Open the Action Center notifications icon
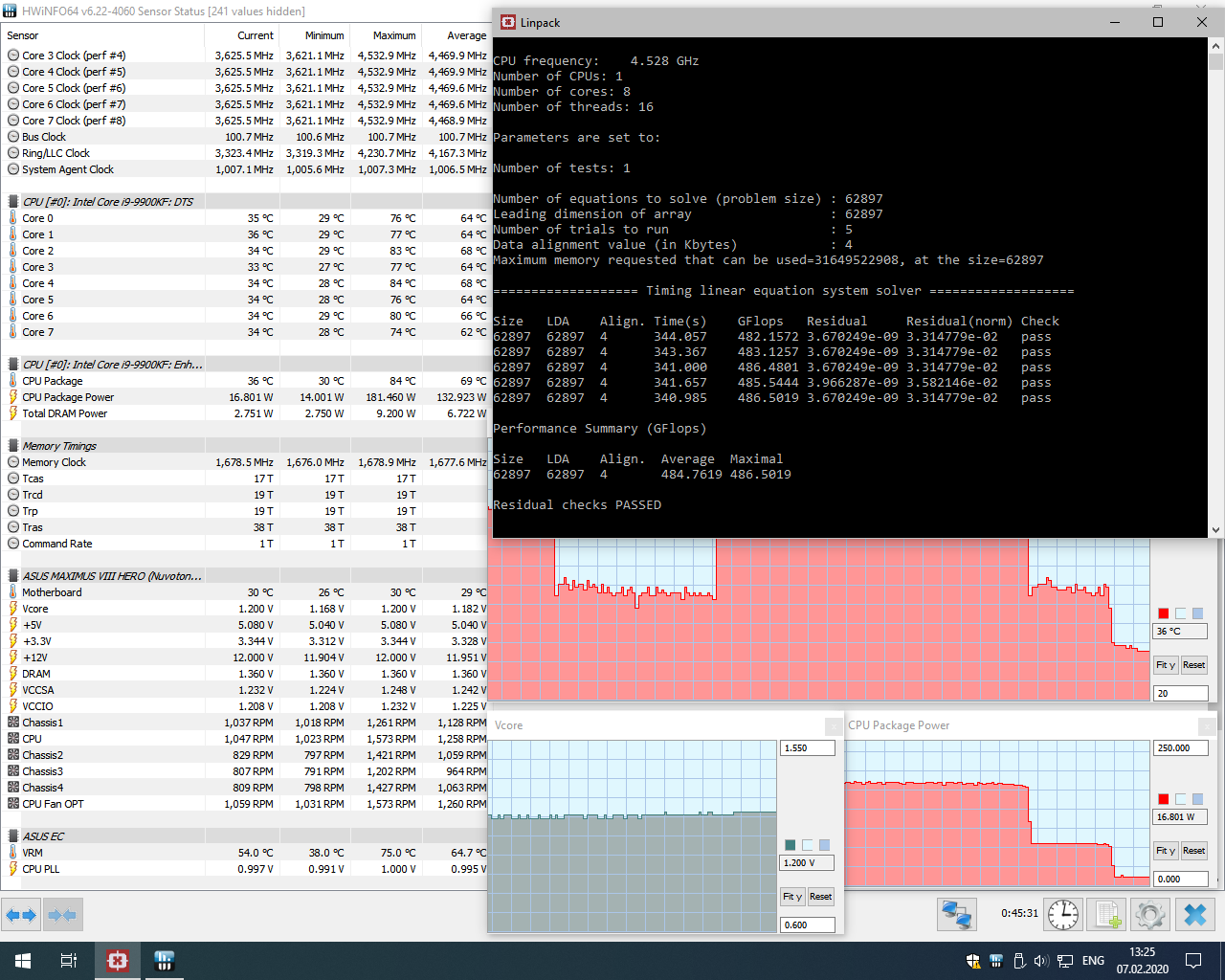 pos(1193,961)
